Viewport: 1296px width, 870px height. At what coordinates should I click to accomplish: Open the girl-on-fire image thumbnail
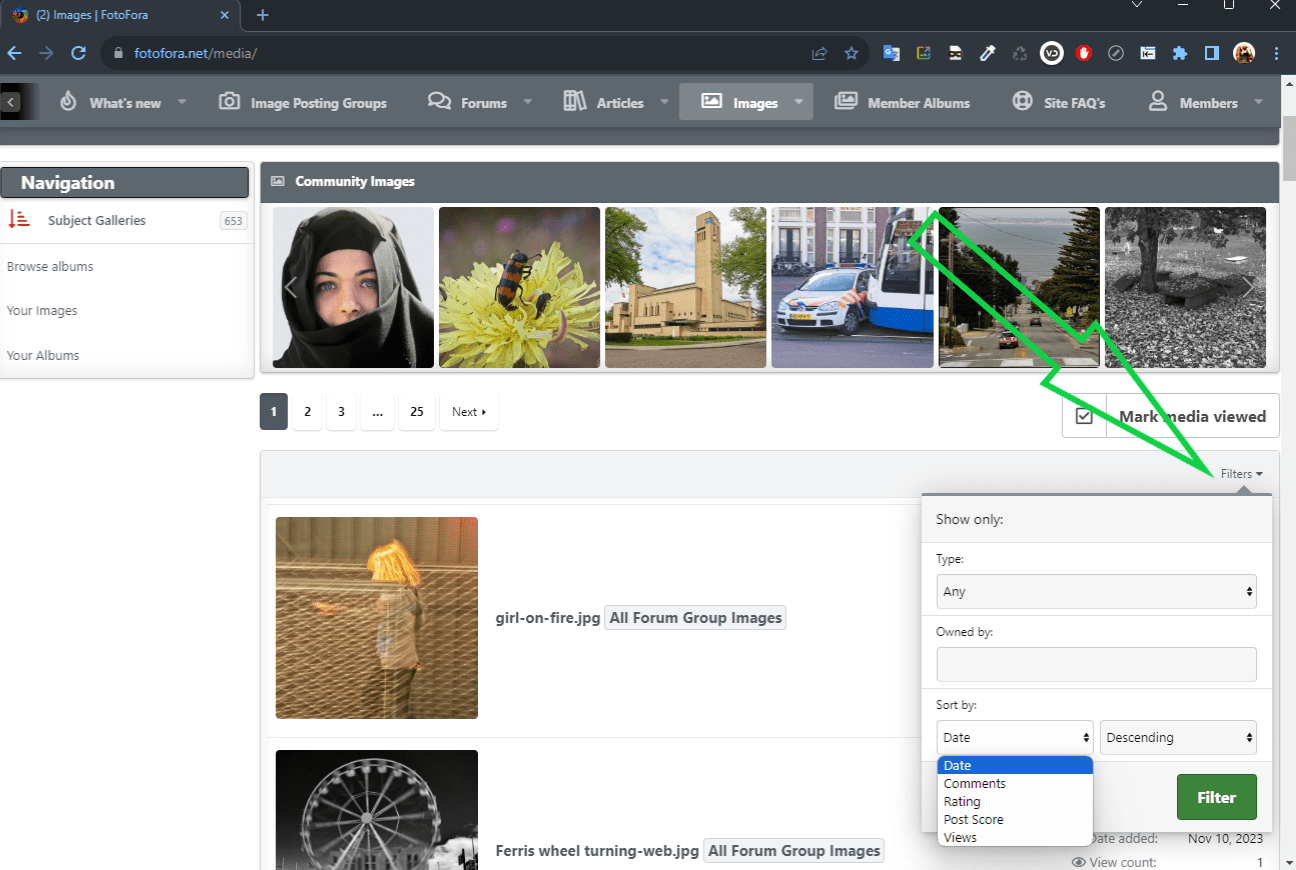(377, 618)
